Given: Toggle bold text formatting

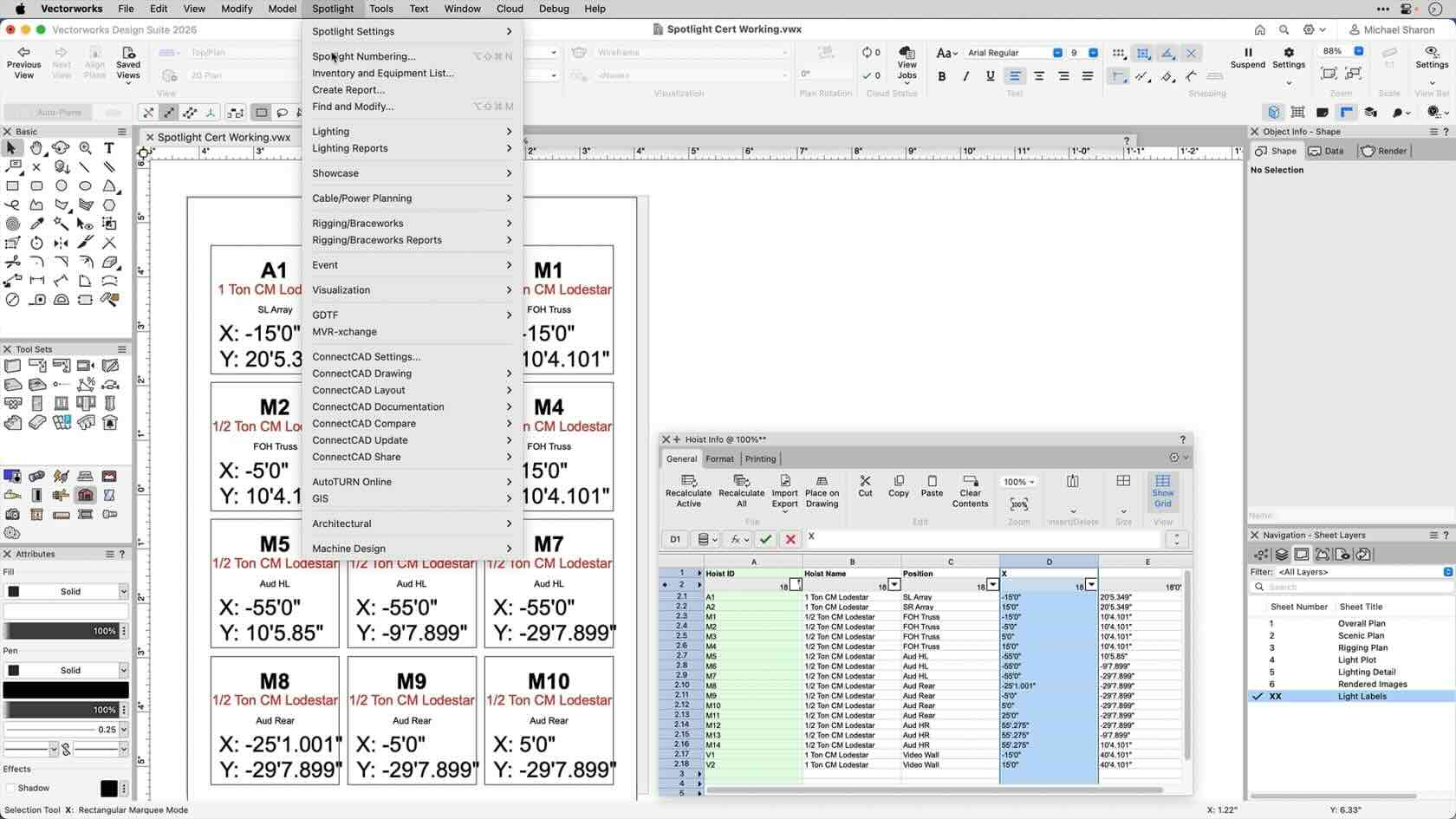Looking at the screenshot, I should tap(942, 76).
